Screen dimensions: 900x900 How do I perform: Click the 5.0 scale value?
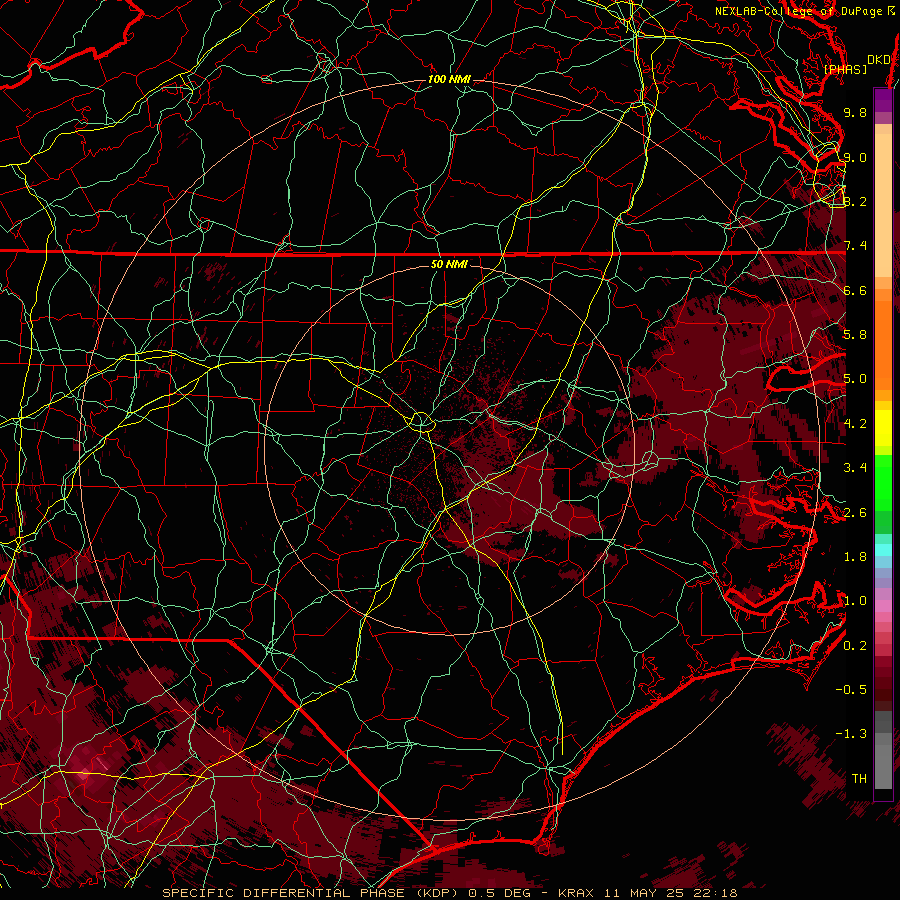coord(855,379)
